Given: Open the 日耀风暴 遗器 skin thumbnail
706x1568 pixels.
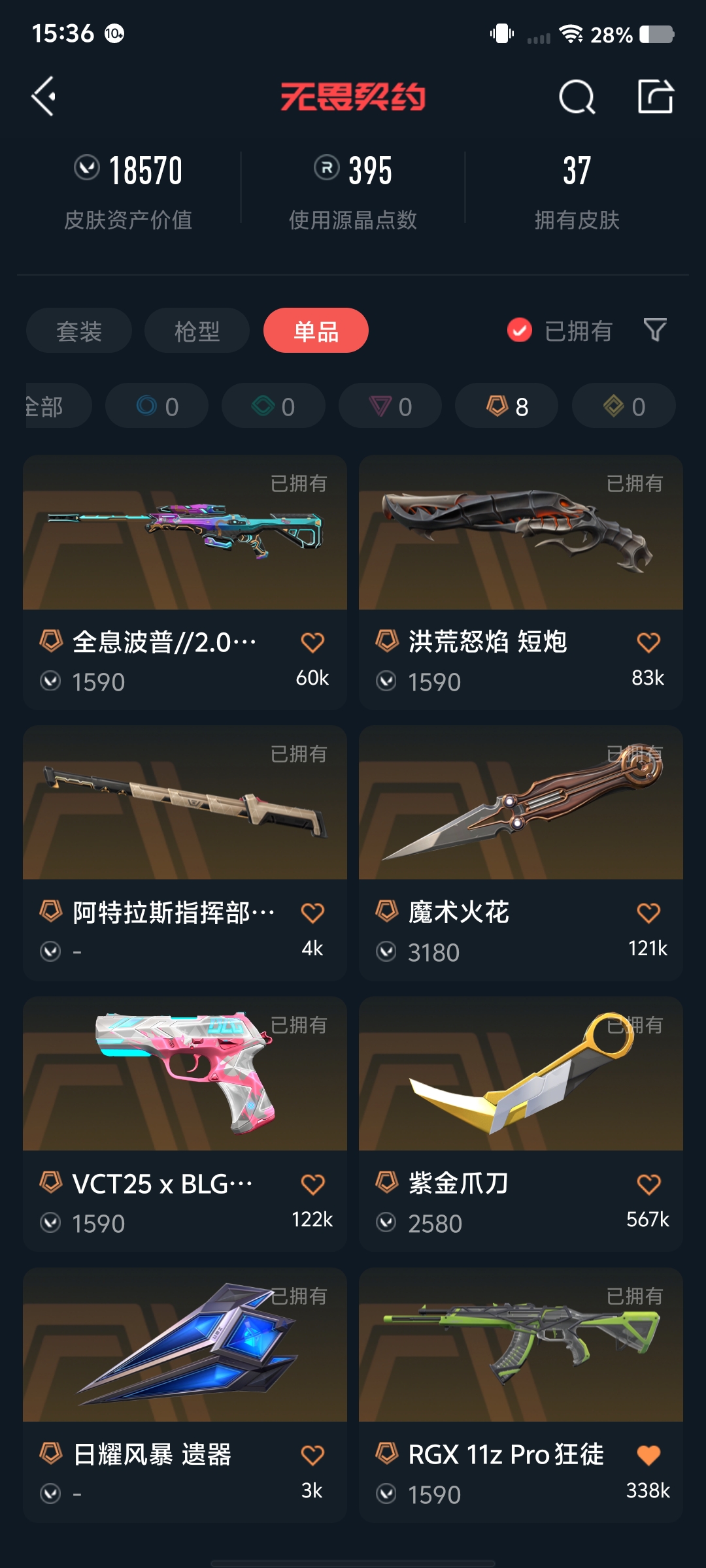Looking at the screenshot, I should (185, 1345).
